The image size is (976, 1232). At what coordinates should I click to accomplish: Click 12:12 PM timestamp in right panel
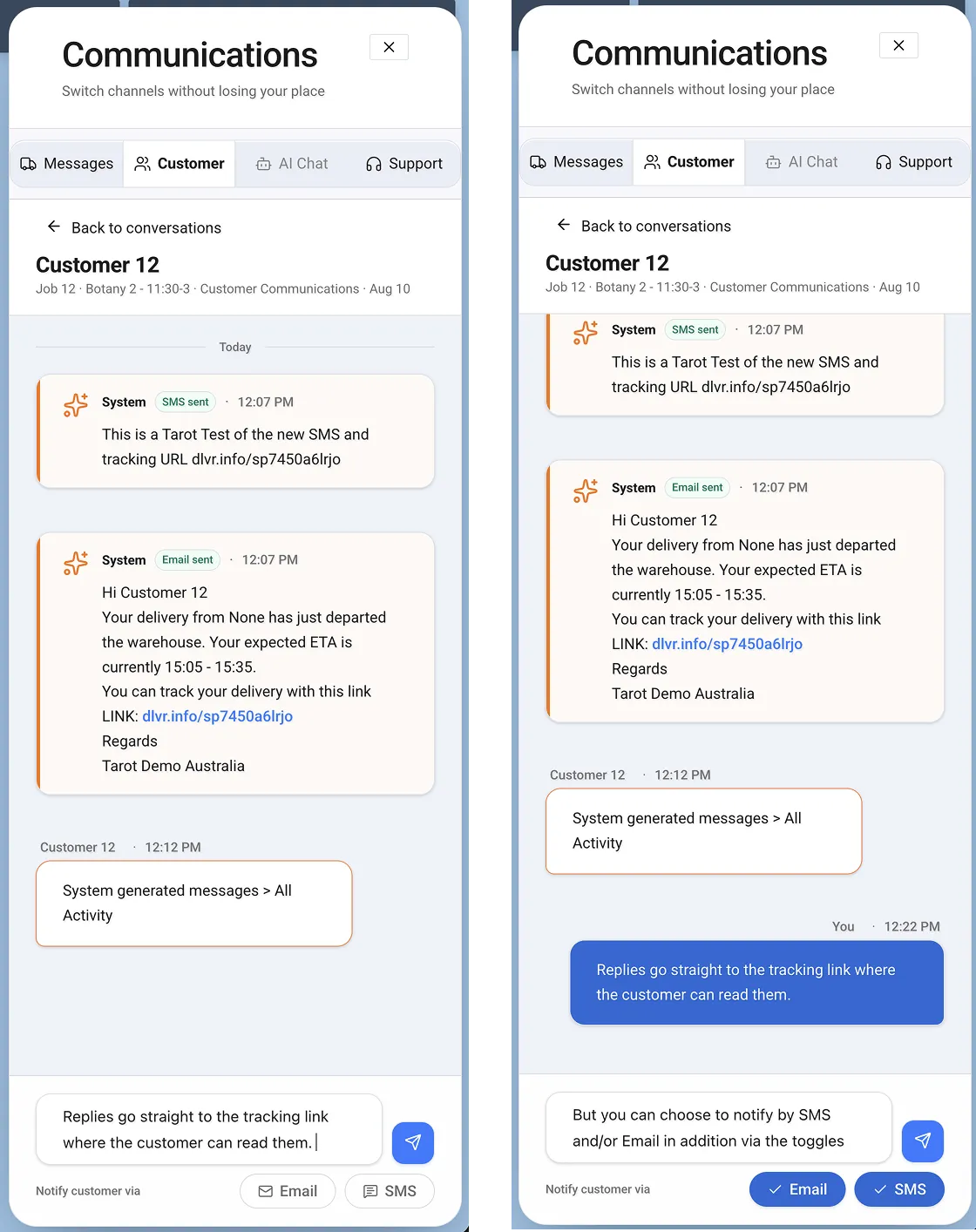coord(682,775)
